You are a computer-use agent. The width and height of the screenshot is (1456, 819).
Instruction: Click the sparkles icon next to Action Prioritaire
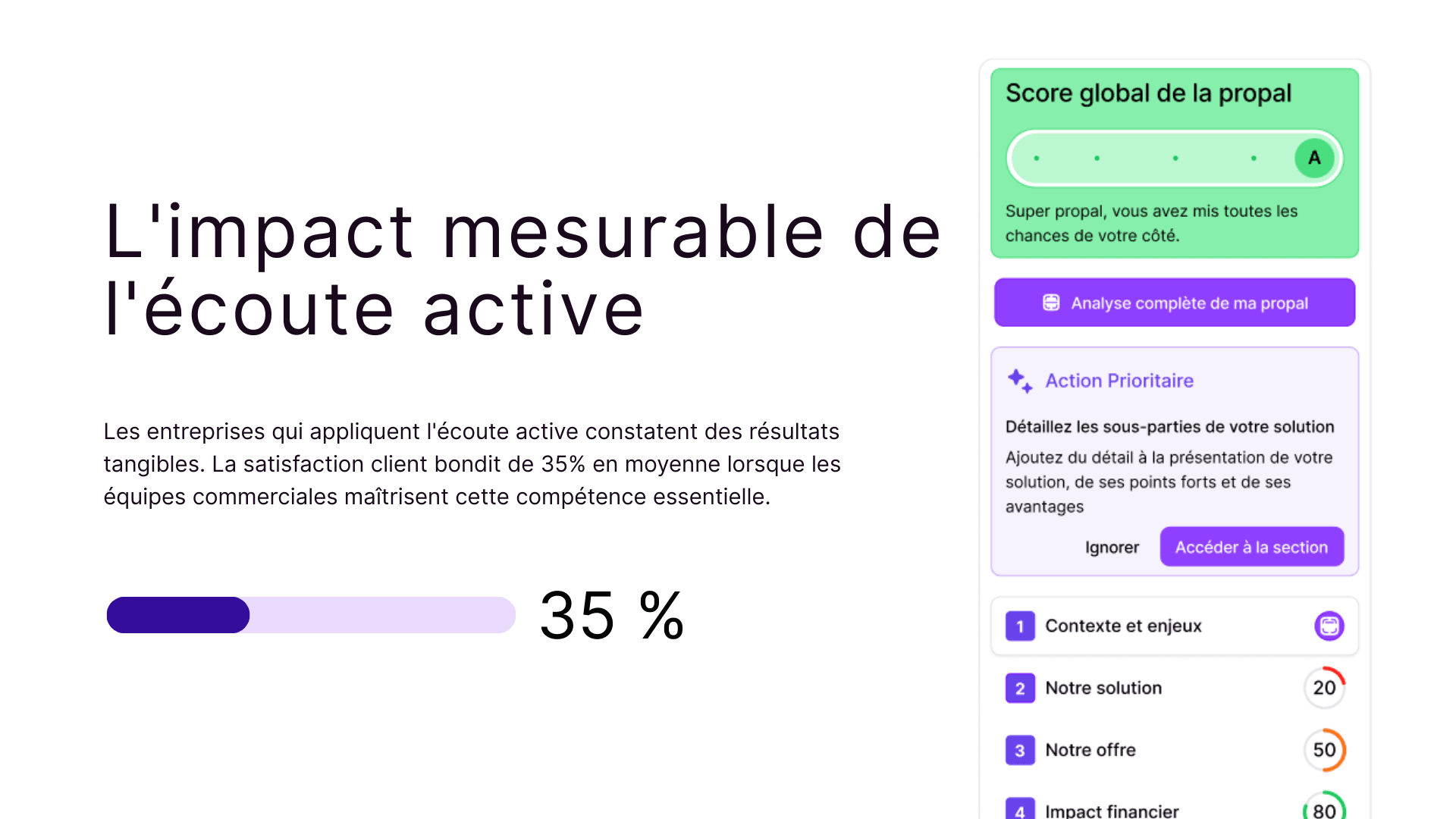[1019, 381]
